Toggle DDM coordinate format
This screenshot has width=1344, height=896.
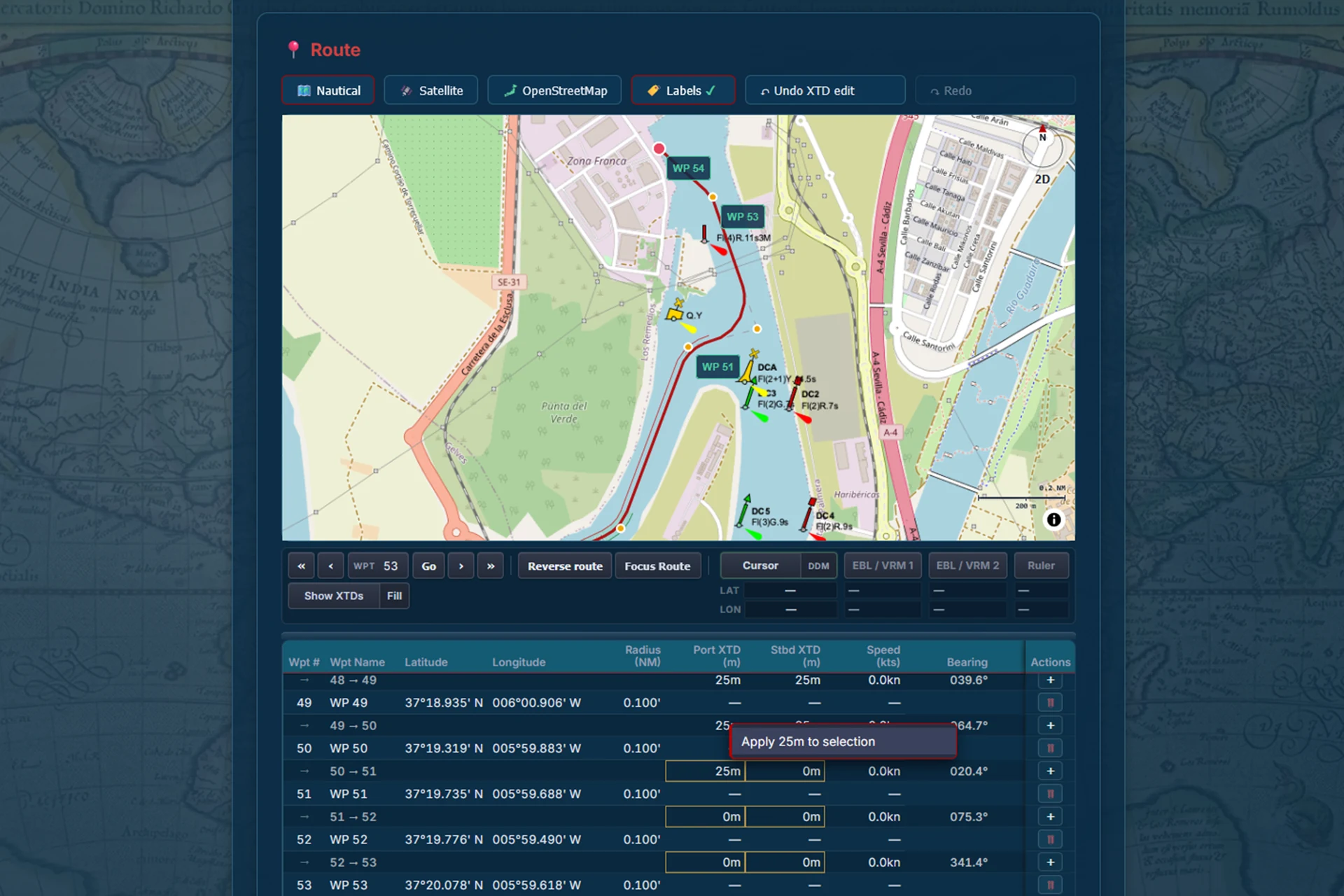(x=818, y=566)
